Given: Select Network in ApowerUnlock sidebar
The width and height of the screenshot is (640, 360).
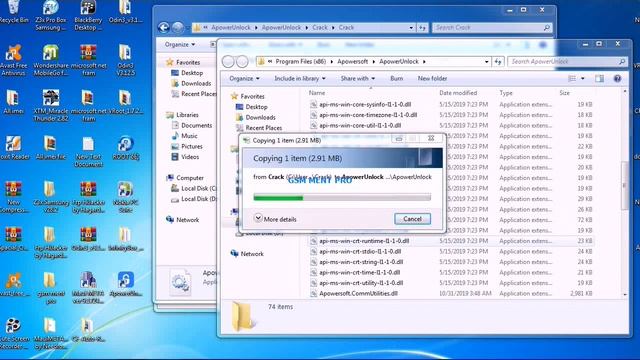Looking at the screenshot, I should click(x=247, y=254).
